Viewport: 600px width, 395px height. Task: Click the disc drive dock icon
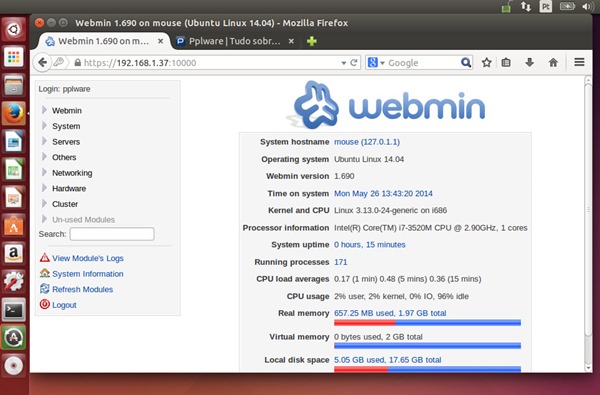[14, 365]
